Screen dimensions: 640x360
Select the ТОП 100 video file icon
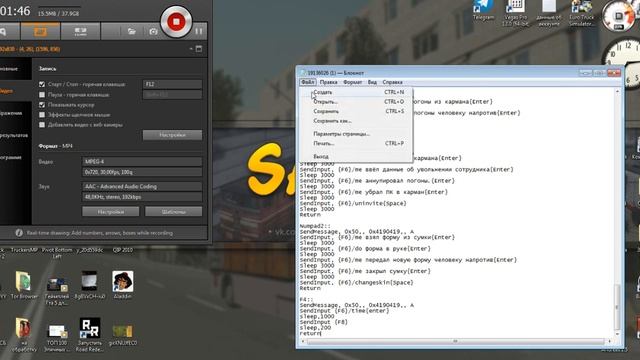click(x=57, y=337)
